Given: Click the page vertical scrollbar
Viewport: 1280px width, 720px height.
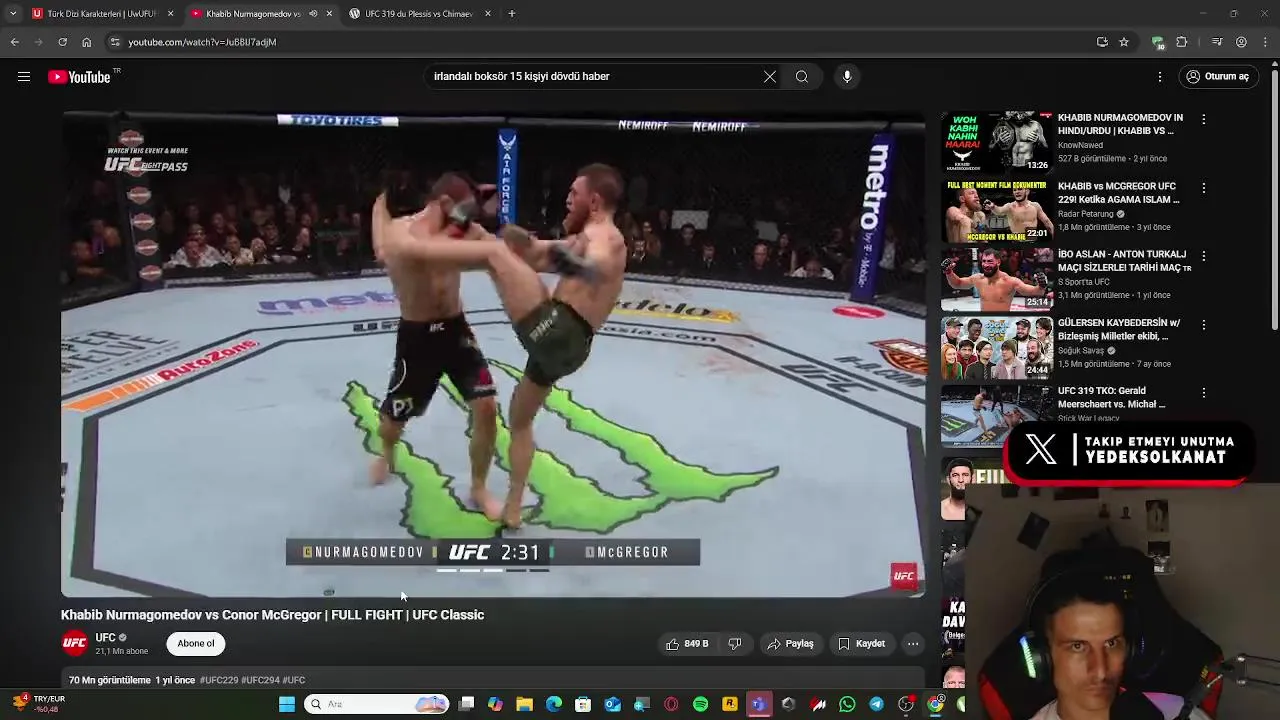Looking at the screenshot, I should pyautogui.click(x=1274, y=200).
